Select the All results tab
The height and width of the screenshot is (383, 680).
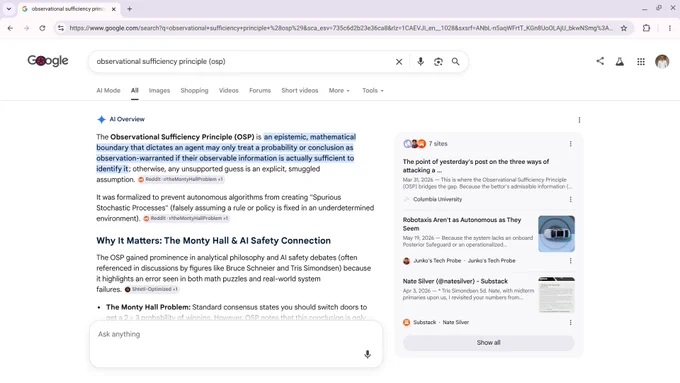tap(134, 90)
